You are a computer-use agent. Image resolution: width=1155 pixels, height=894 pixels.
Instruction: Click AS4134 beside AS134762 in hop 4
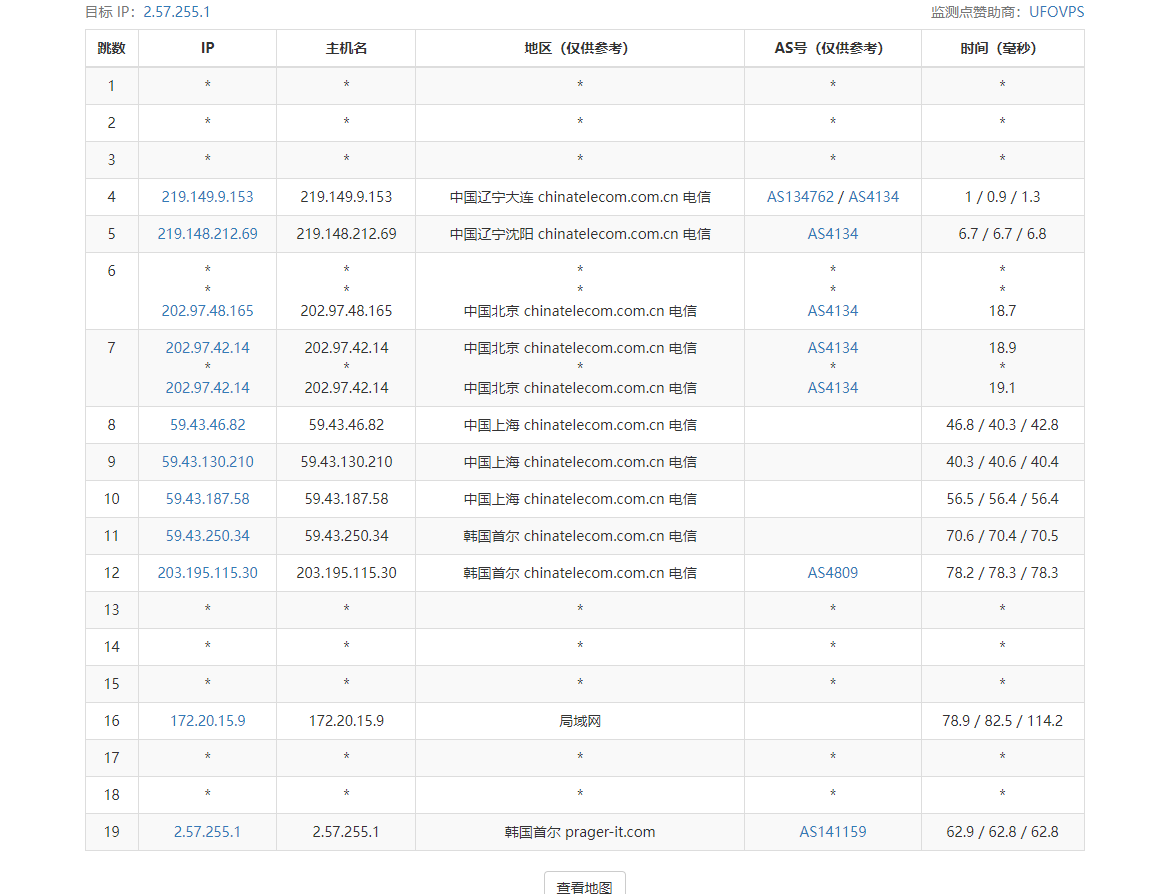pyautogui.click(x=873, y=197)
